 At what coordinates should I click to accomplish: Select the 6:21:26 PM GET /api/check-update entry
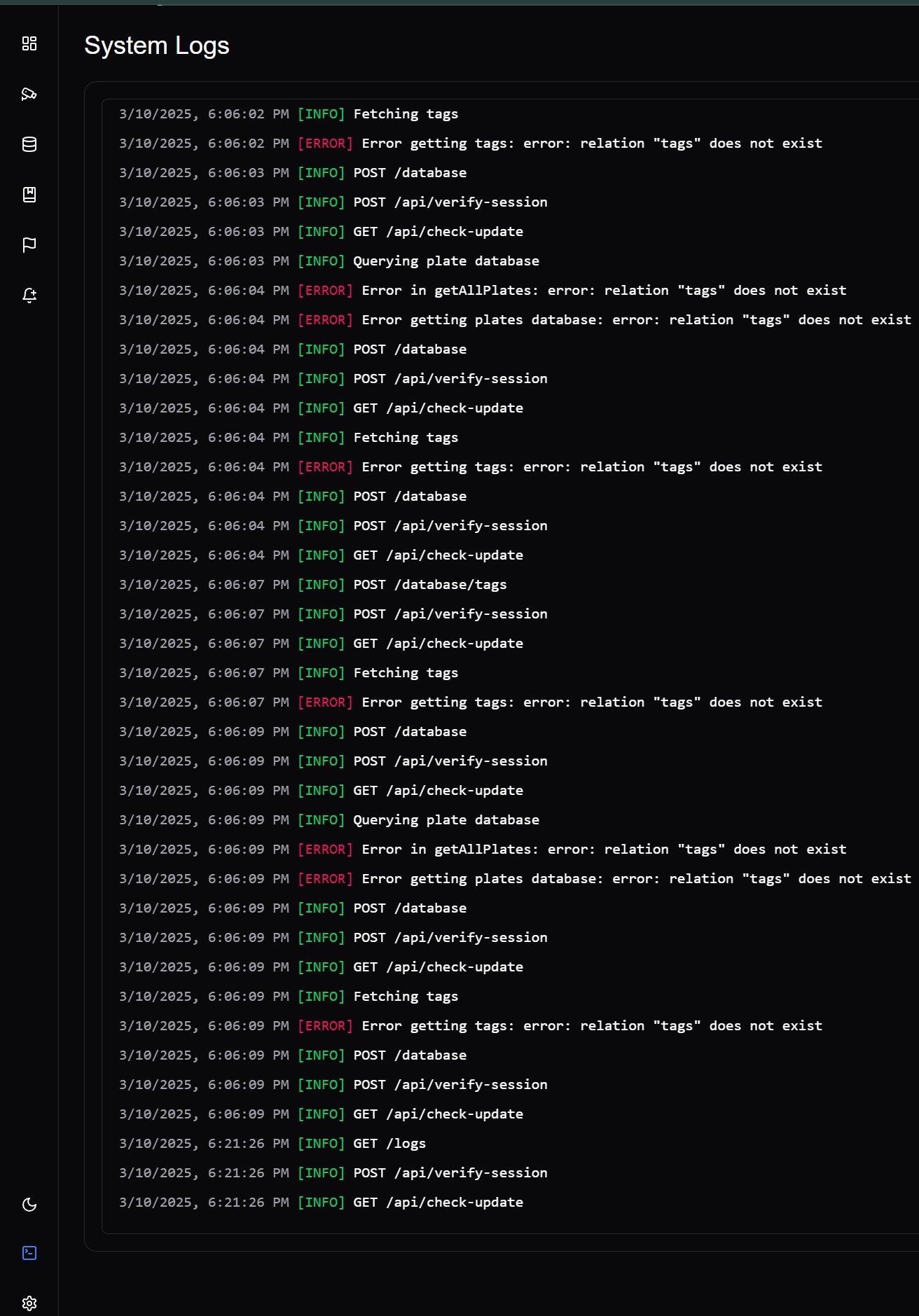click(x=438, y=1203)
